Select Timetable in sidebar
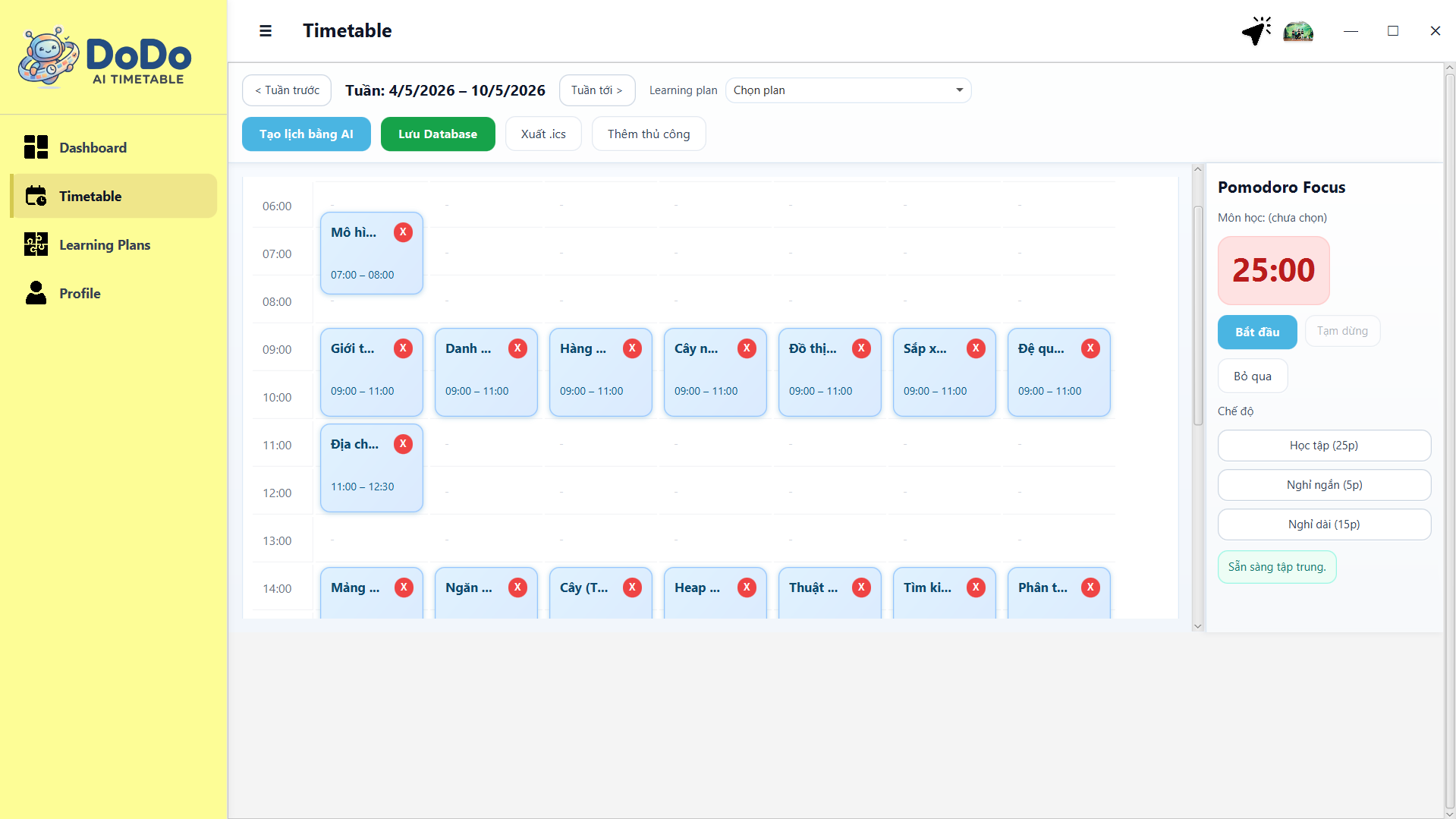This screenshot has width=1456, height=819. point(113,196)
